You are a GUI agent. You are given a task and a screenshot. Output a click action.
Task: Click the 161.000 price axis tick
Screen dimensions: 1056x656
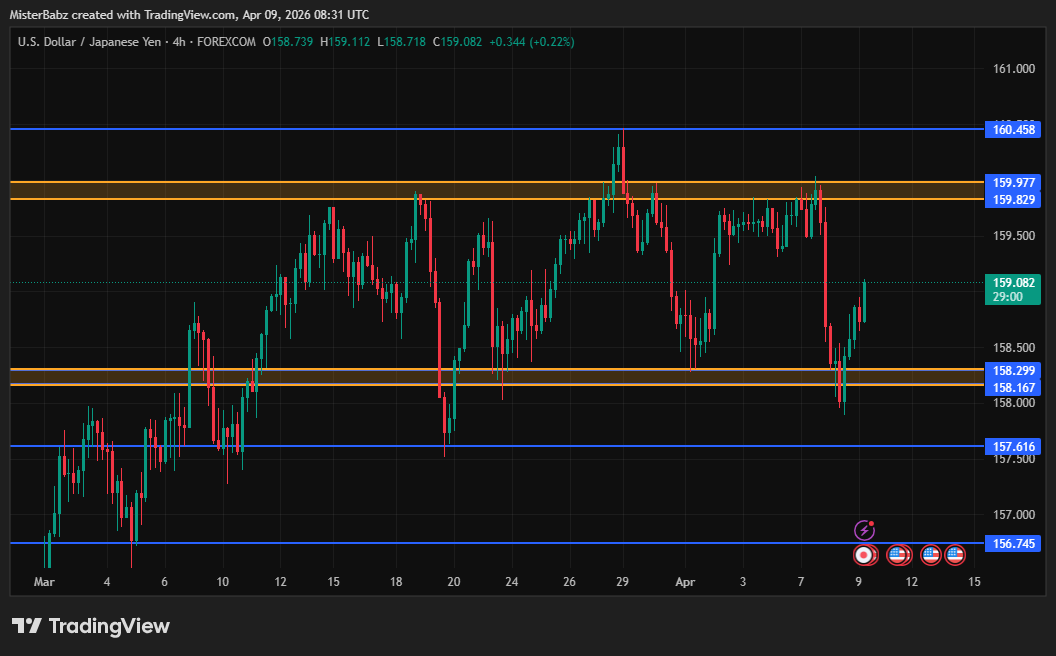pos(1014,69)
